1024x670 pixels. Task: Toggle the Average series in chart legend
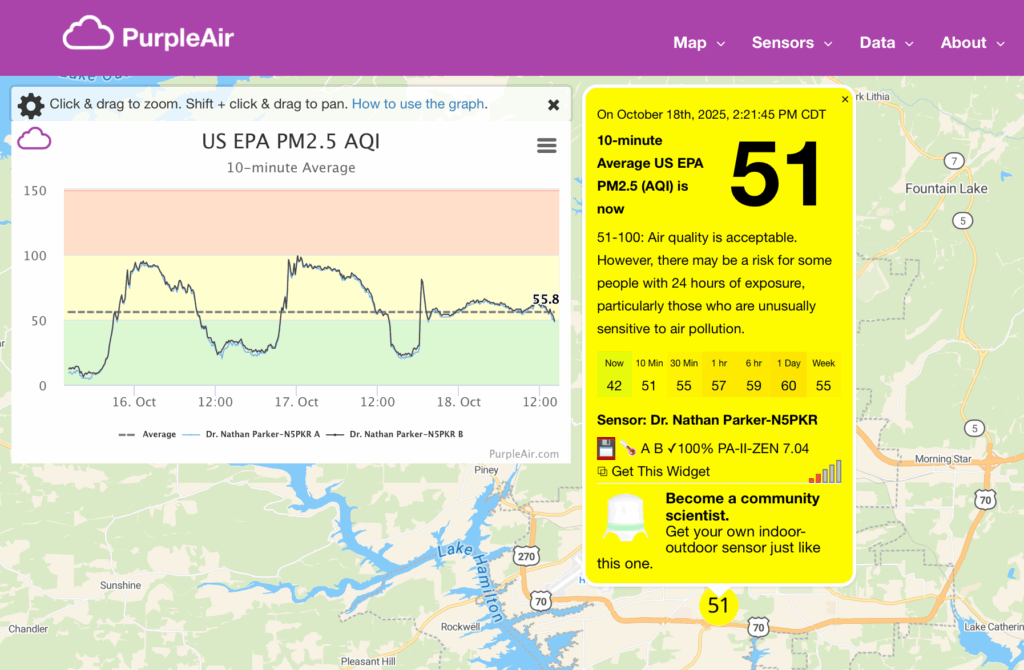pos(147,434)
